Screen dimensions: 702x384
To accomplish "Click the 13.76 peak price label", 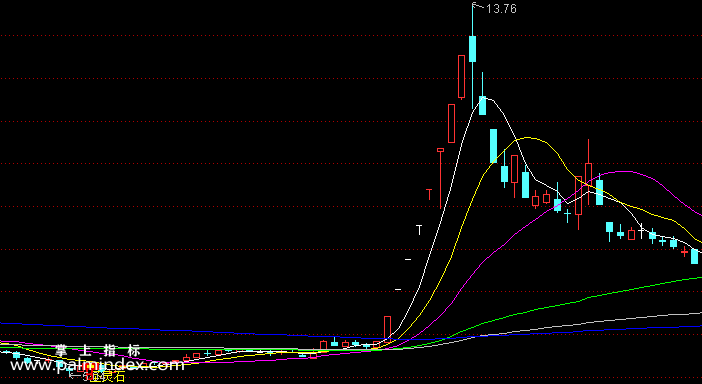I will [x=501, y=9].
